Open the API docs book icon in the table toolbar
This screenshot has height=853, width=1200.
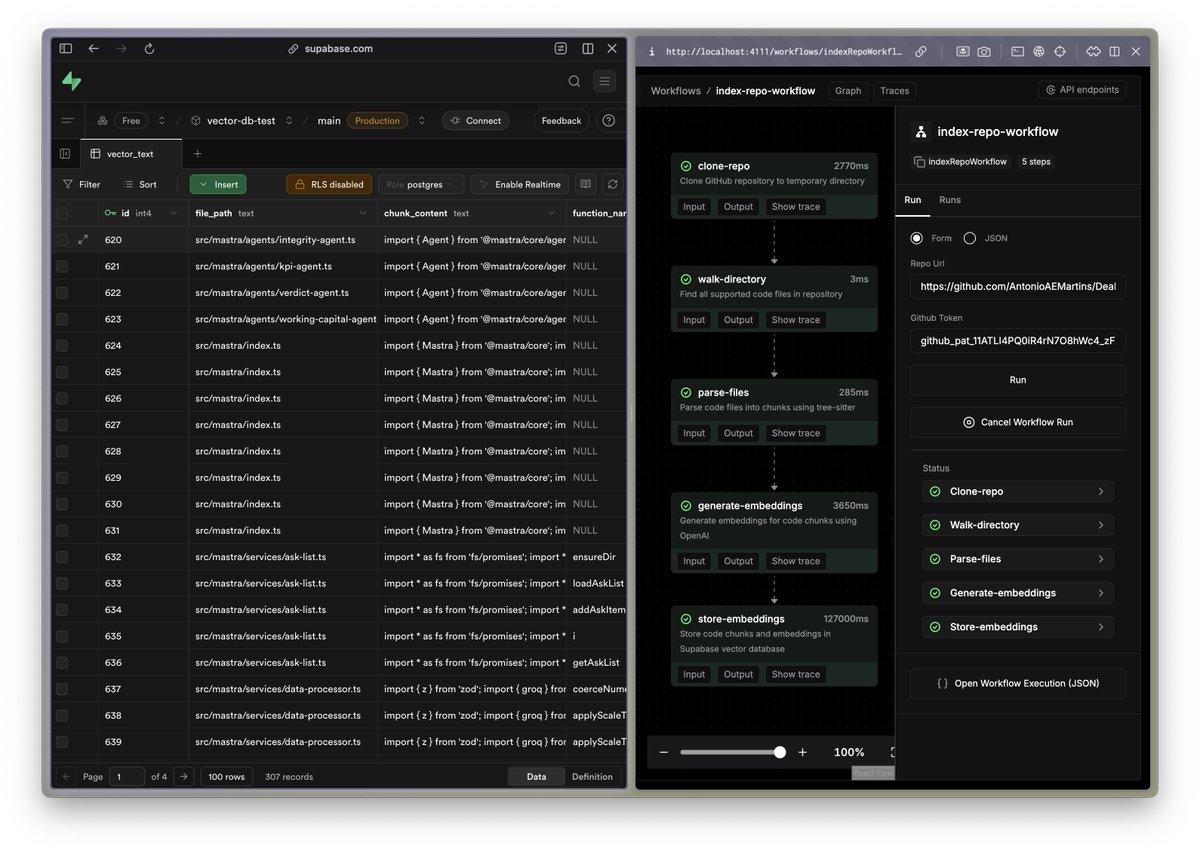586,184
